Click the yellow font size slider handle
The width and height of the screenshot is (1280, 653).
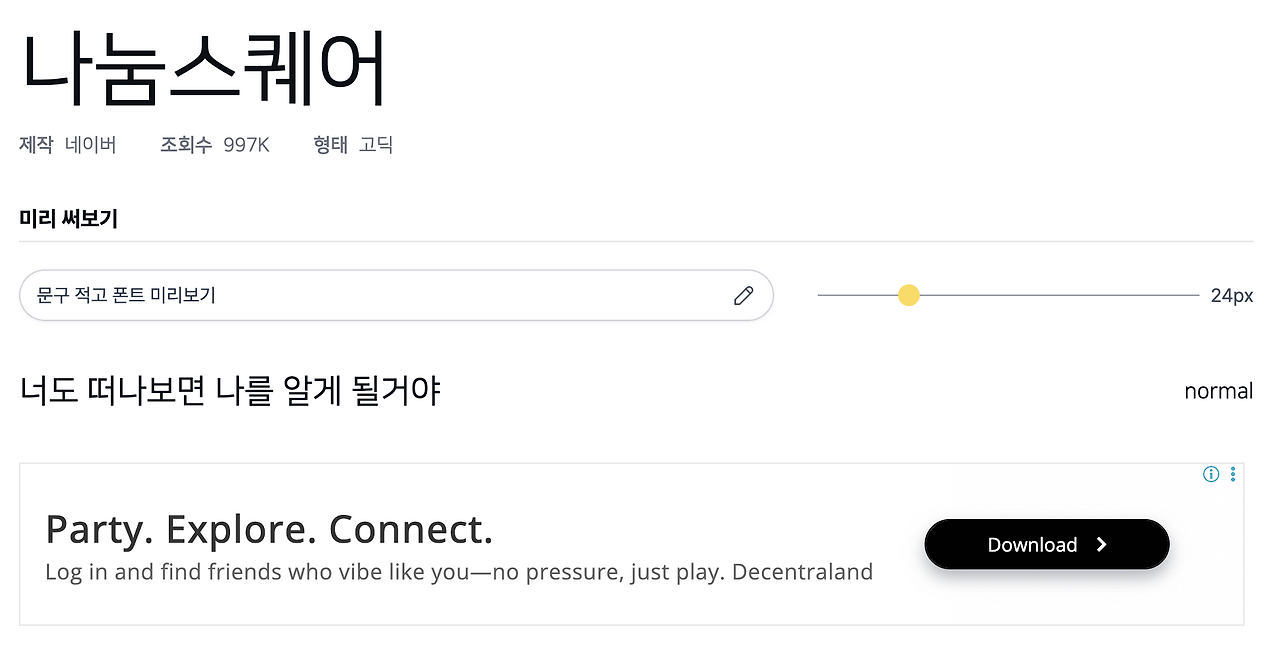pos(908,295)
